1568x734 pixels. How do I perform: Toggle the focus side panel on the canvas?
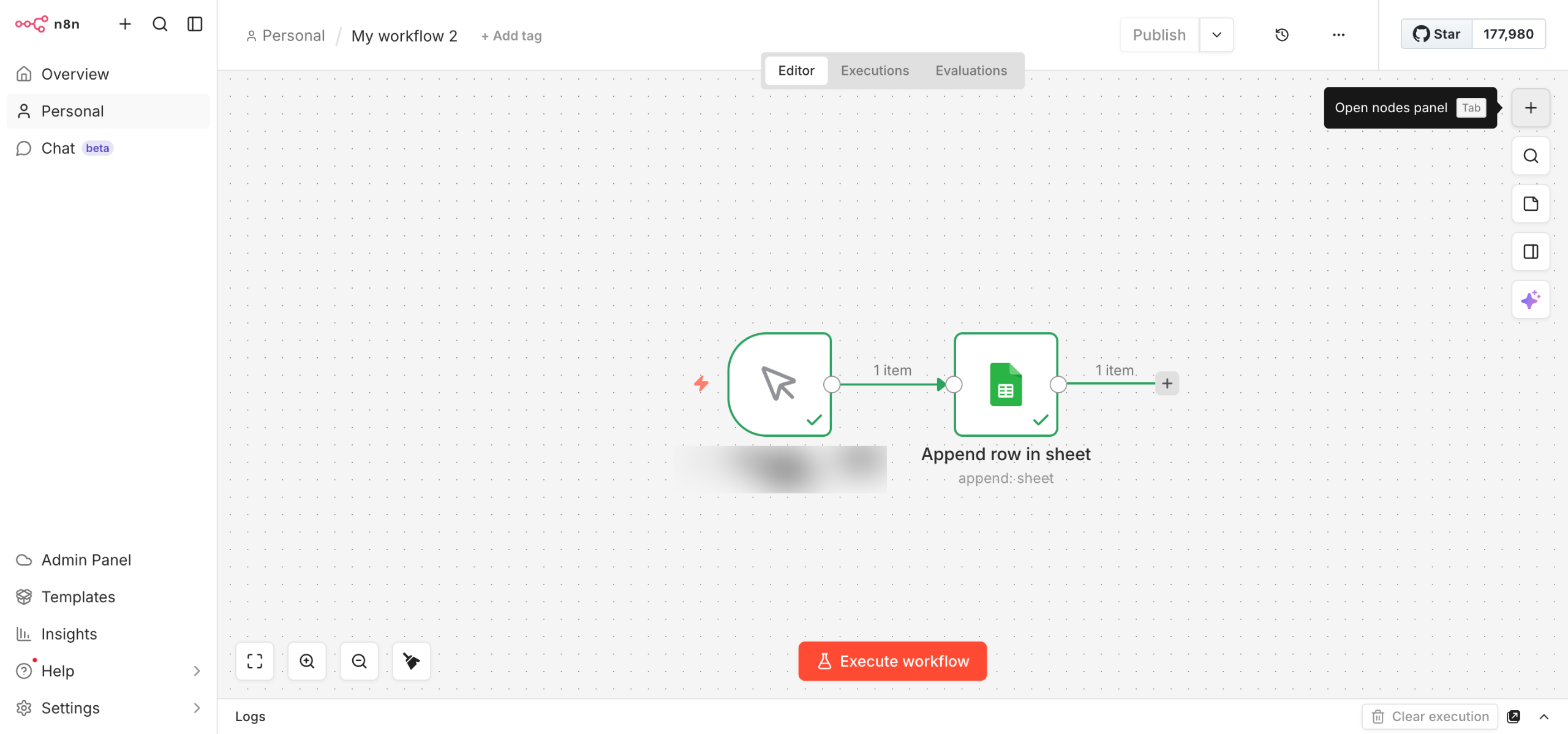pyautogui.click(x=1530, y=252)
